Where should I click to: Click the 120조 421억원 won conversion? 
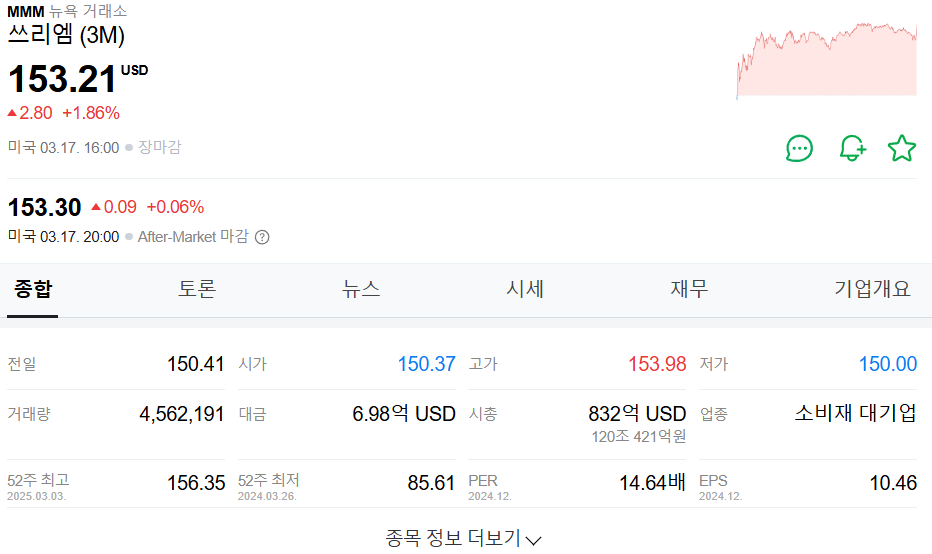638,437
